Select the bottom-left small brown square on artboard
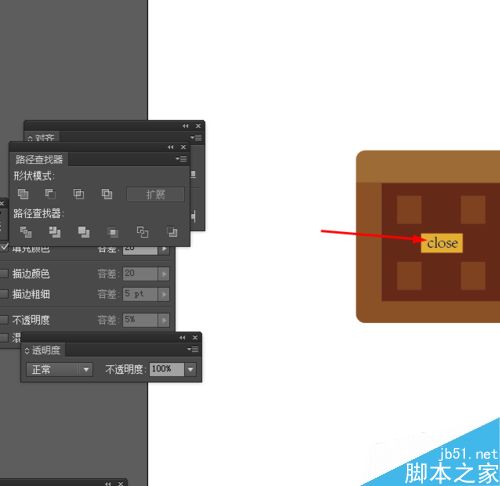This screenshot has height=486, width=500. point(409,276)
